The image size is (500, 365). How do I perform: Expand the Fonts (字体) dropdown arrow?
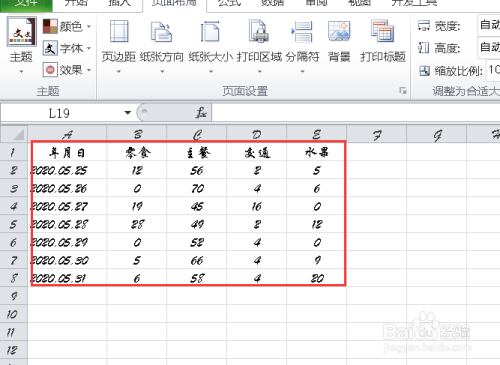click(x=89, y=48)
